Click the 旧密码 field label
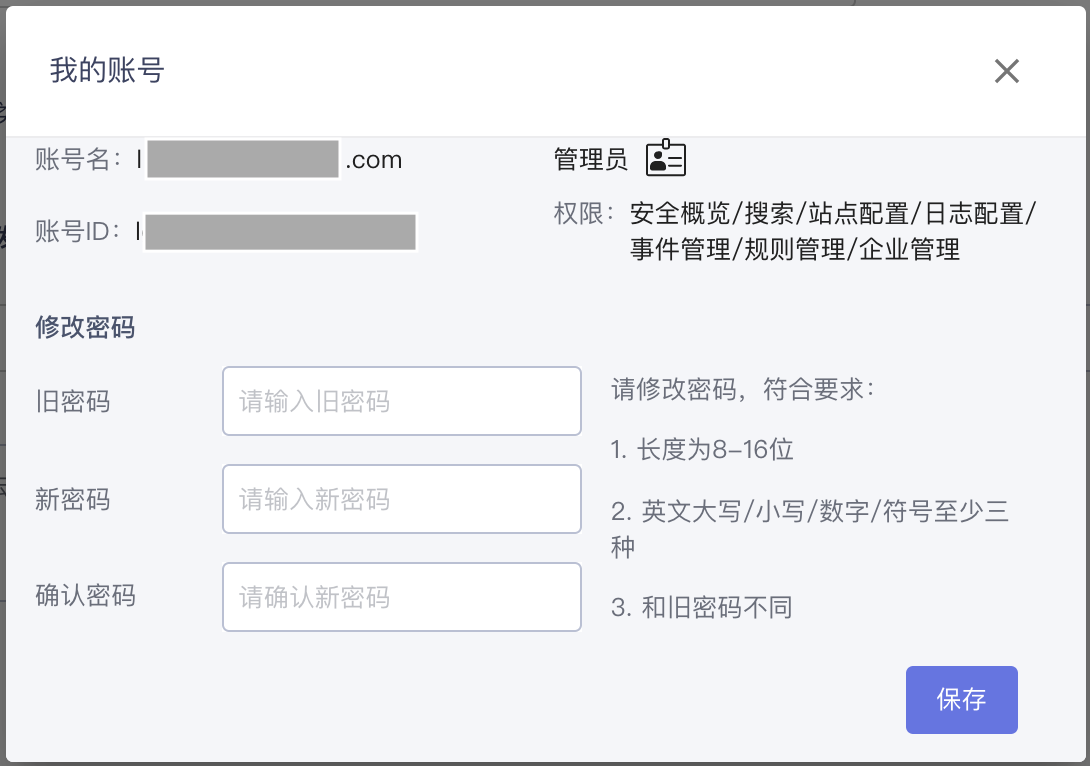Image resolution: width=1090 pixels, height=766 pixels. [x=72, y=401]
